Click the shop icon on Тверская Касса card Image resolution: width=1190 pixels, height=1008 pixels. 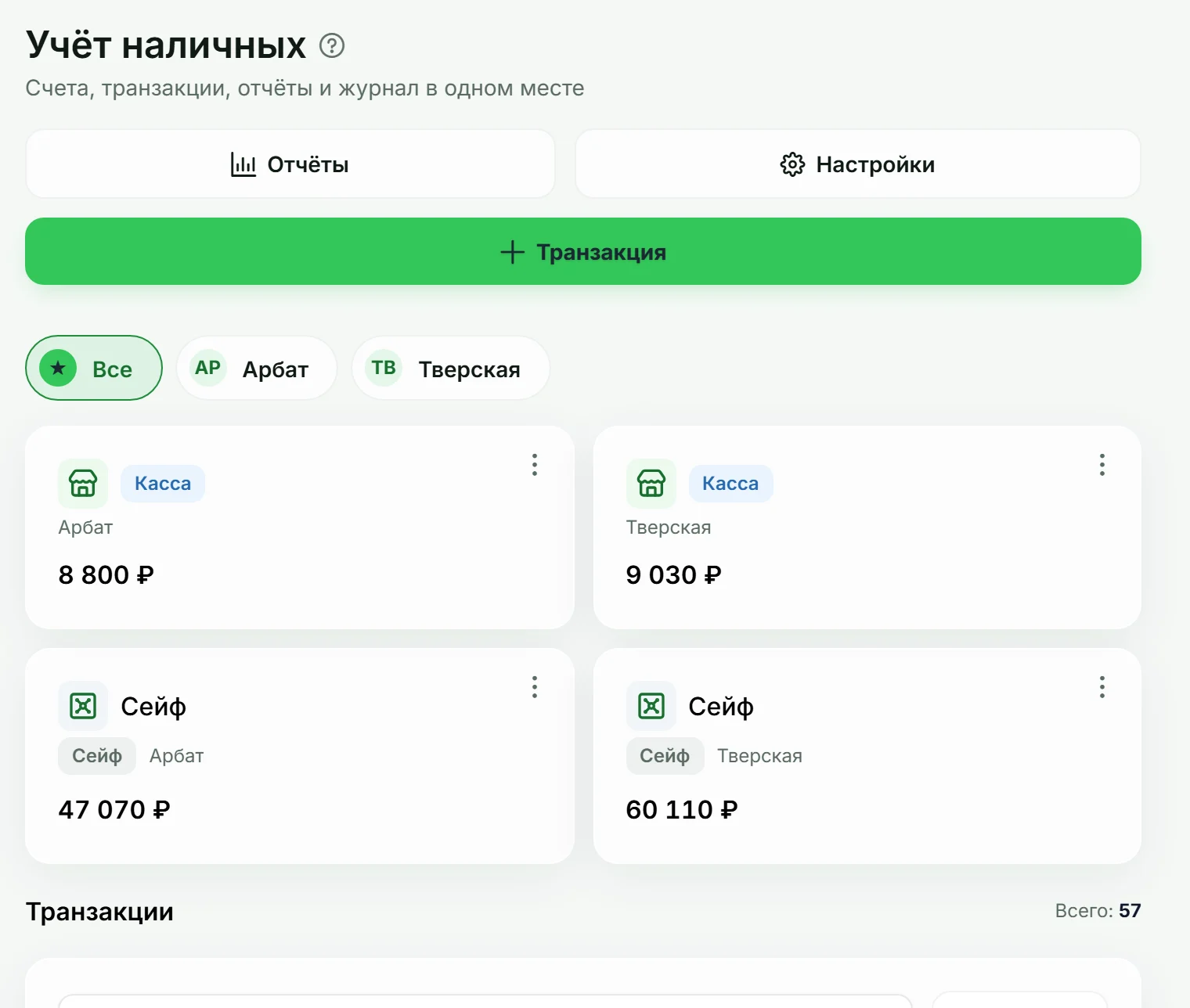pos(651,484)
